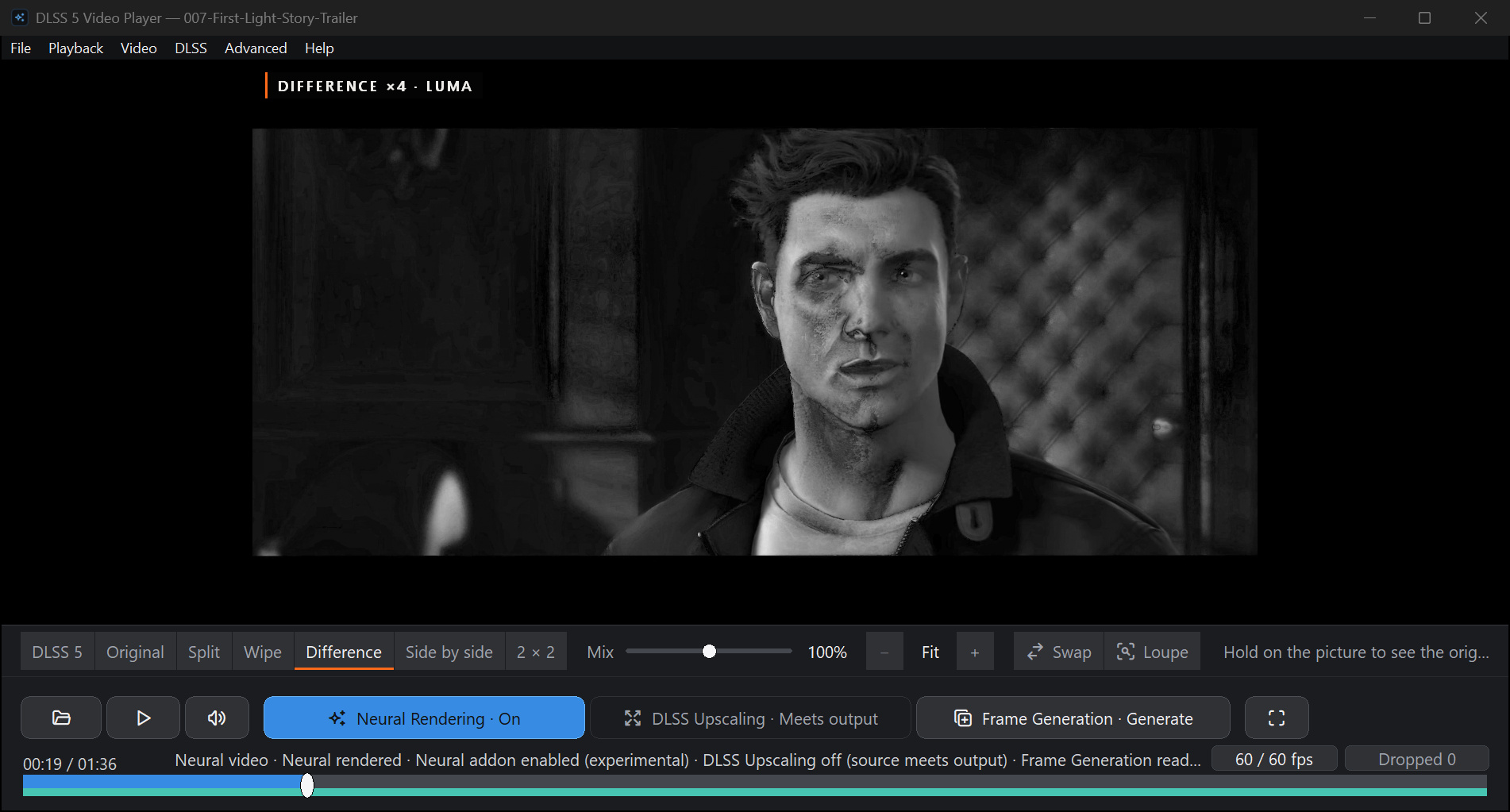1510x812 pixels.
Task: Open the Help menu
Action: (319, 48)
